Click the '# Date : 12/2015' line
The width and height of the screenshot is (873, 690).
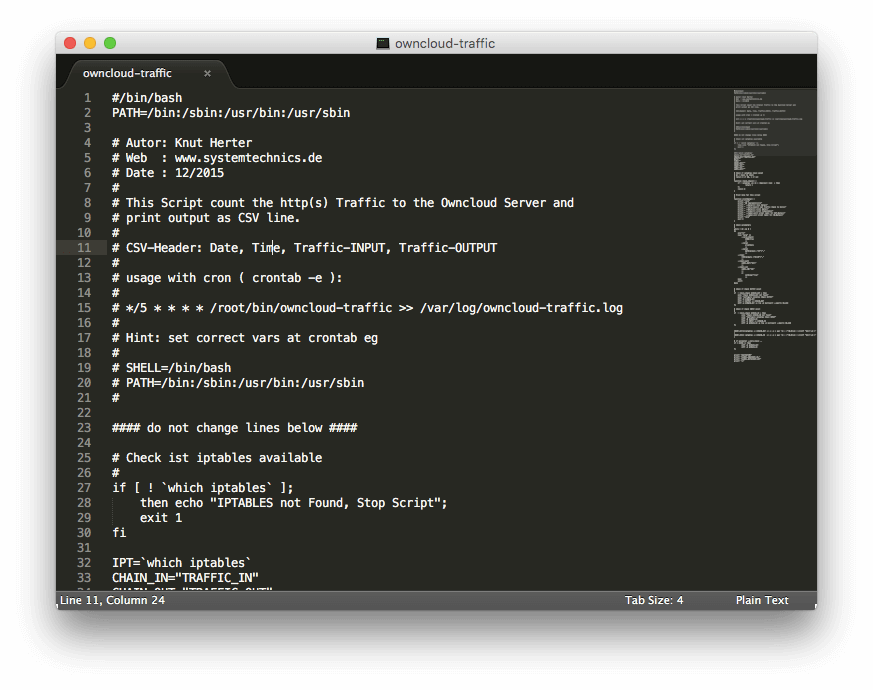(x=168, y=173)
